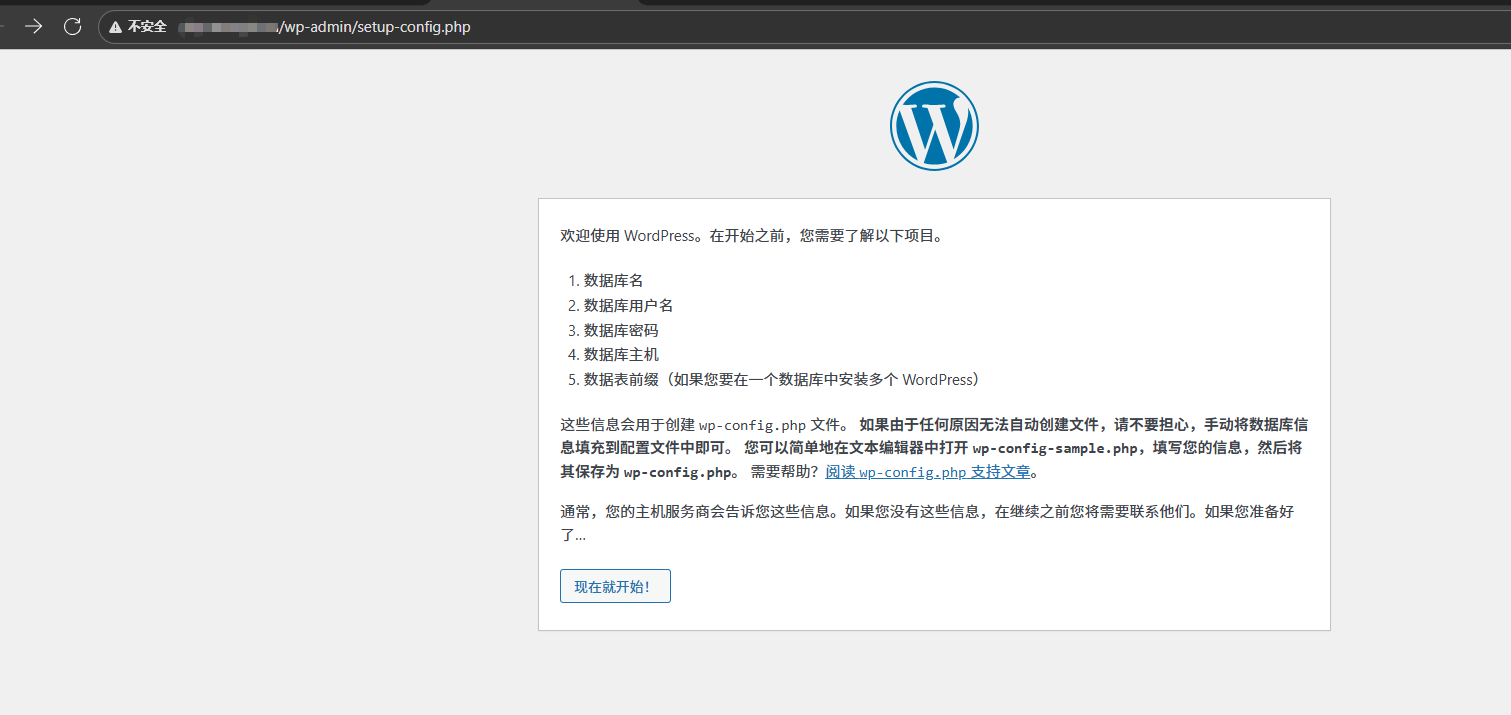
Task: Click the 数据库用户名 list item
Action: click(x=628, y=306)
